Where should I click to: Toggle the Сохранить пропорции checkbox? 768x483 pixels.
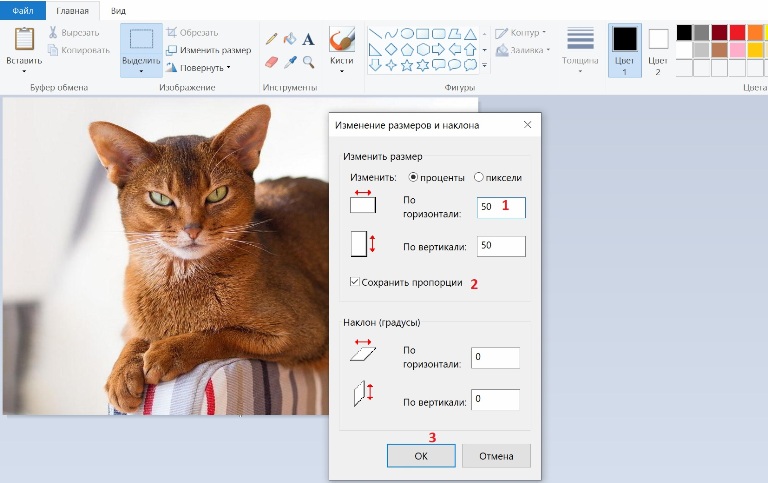click(x=355, y=283)
